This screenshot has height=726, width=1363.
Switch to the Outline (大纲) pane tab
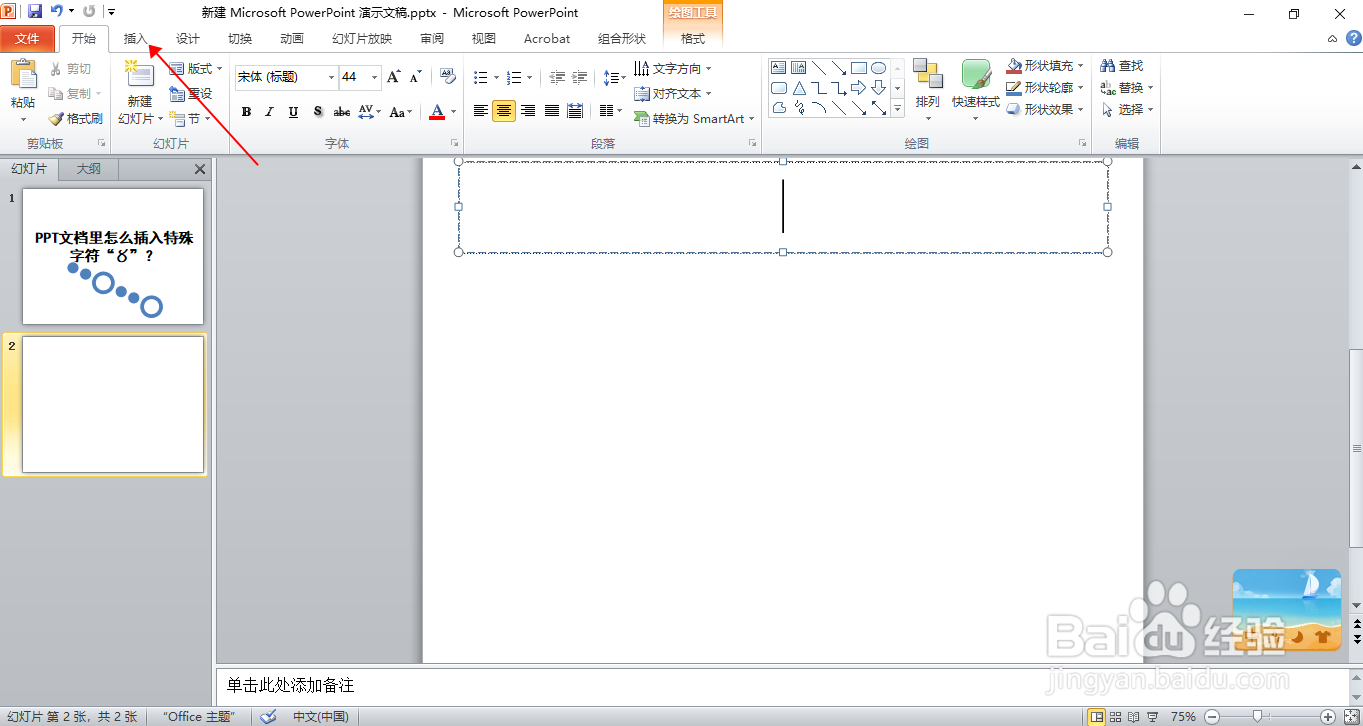click(89, 169)
